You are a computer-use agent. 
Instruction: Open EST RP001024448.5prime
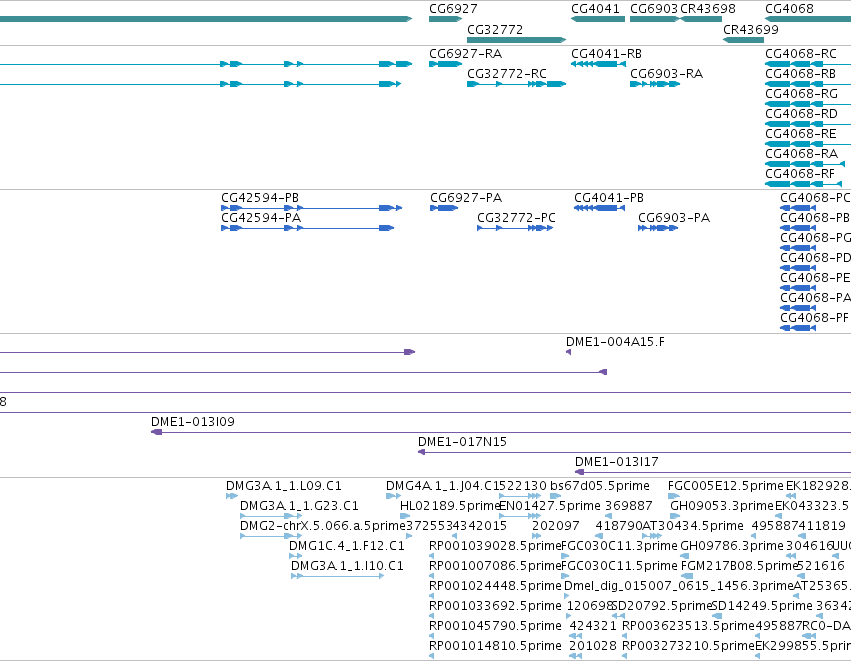[x=495, y=586]
